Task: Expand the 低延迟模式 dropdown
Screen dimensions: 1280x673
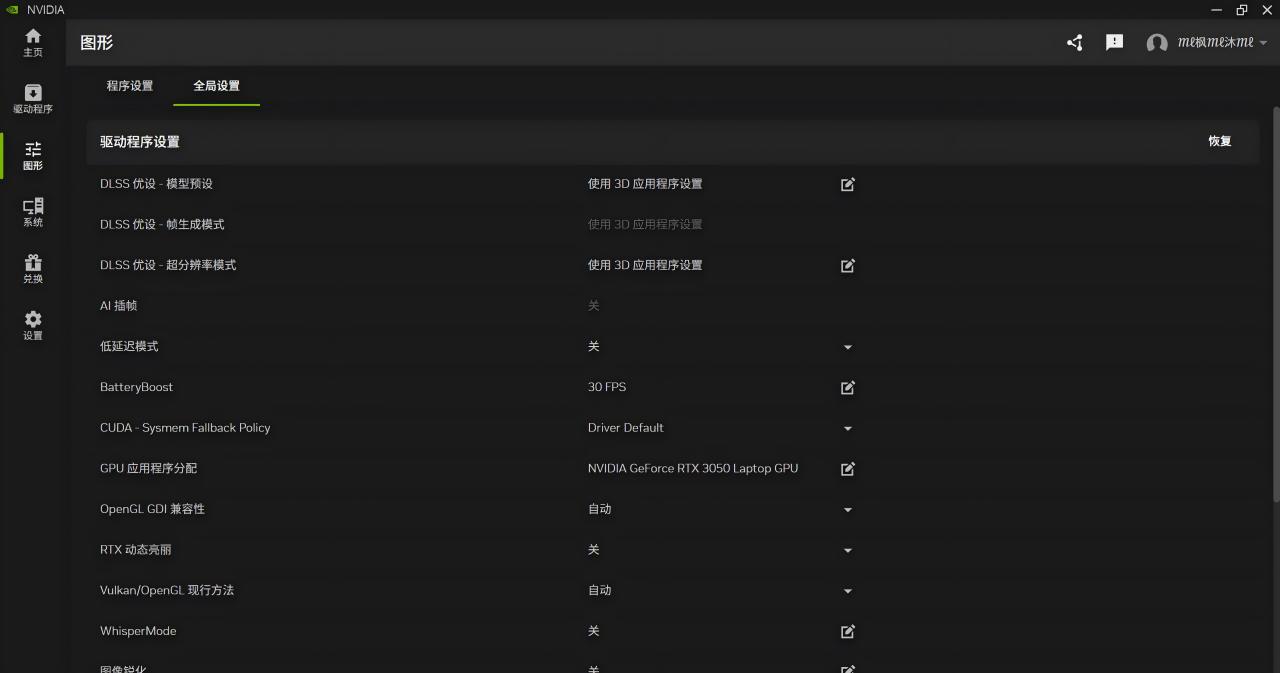Action: pyautogui.click(x=848, y=347)
